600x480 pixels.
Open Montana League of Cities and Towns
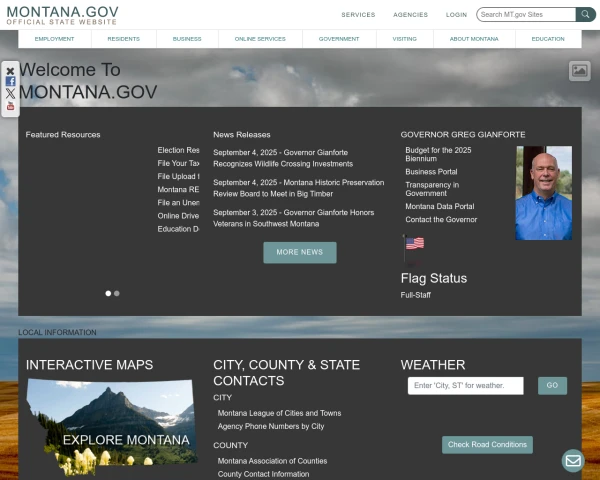pyautogui.click(x=279, y=413)
